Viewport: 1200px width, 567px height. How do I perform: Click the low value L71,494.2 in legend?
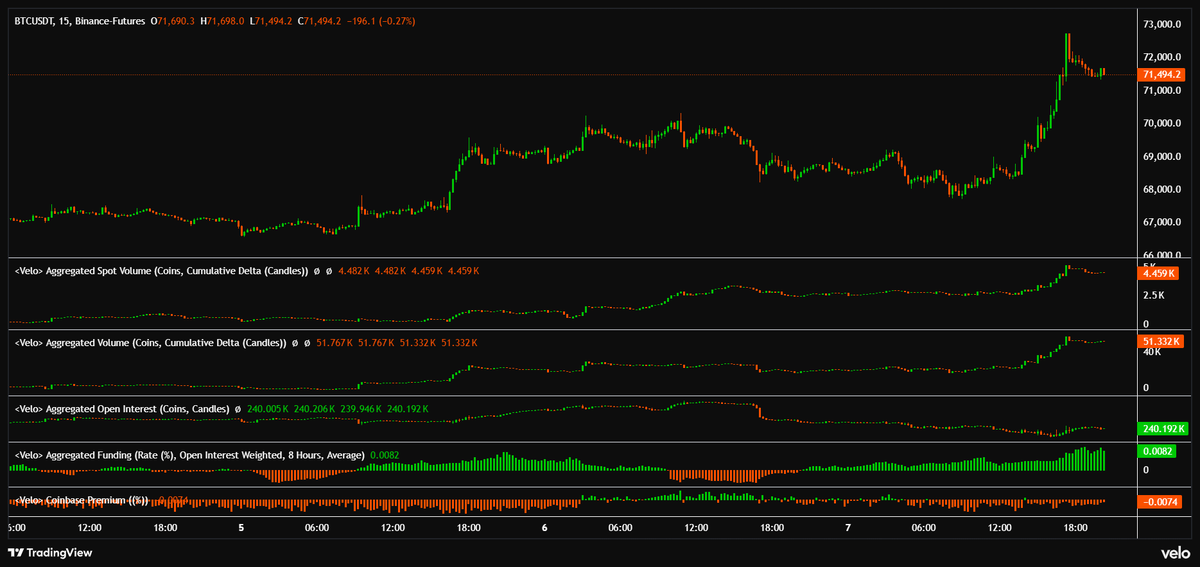271,21
